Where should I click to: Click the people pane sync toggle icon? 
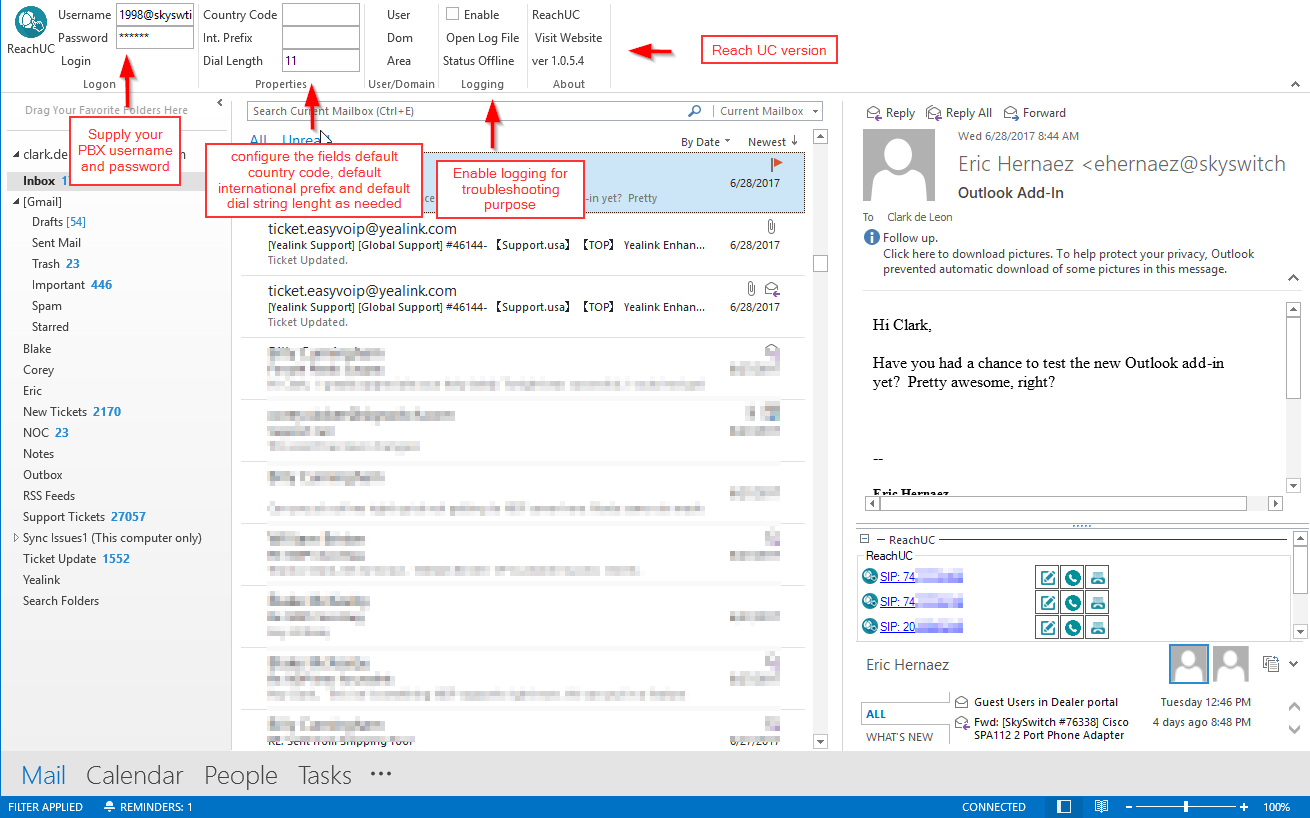(x=1271, y=663)
